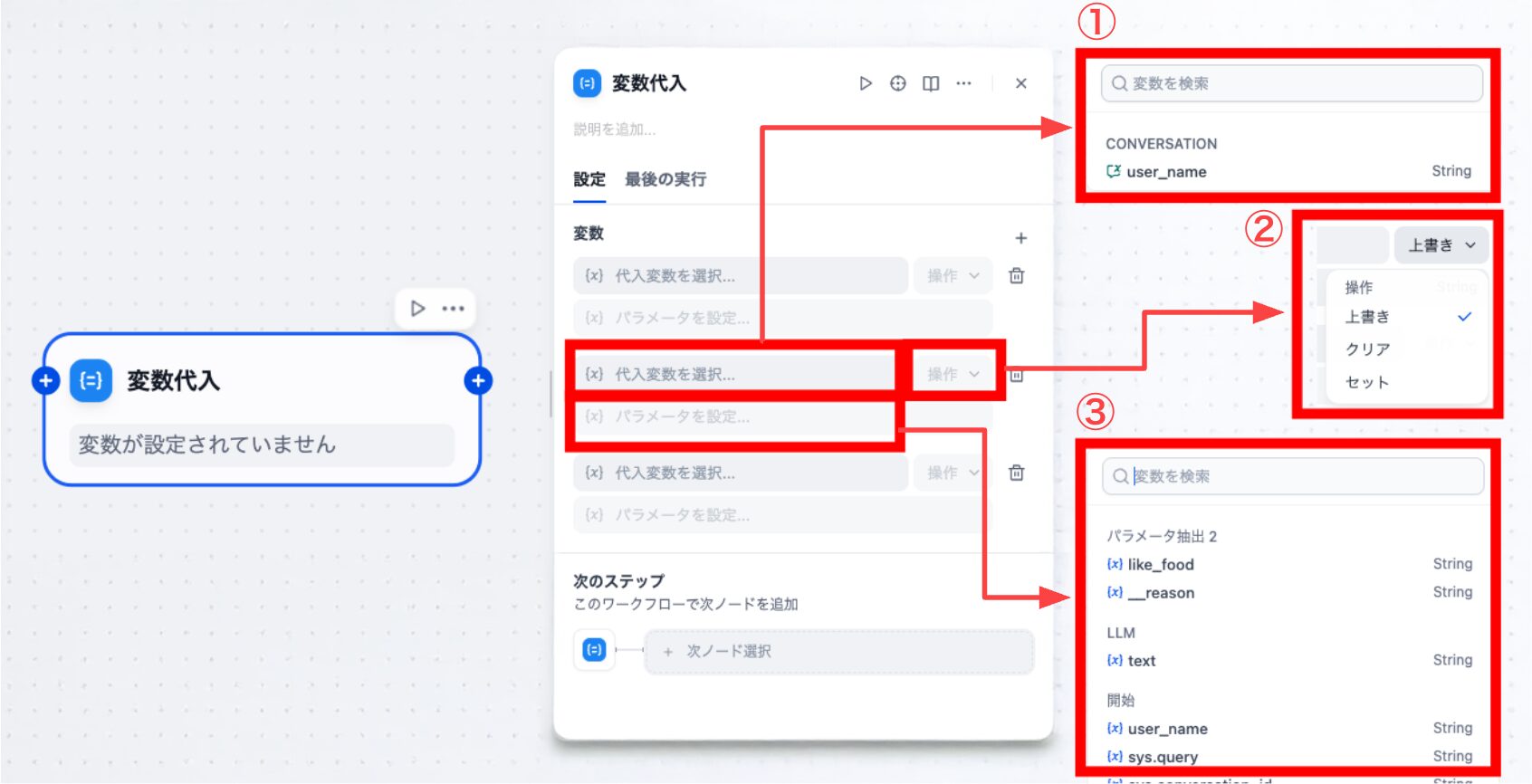Click the 次ノード選択 button
The height and width of the screenshot is (784, 1532).
(x=838, y=652)
